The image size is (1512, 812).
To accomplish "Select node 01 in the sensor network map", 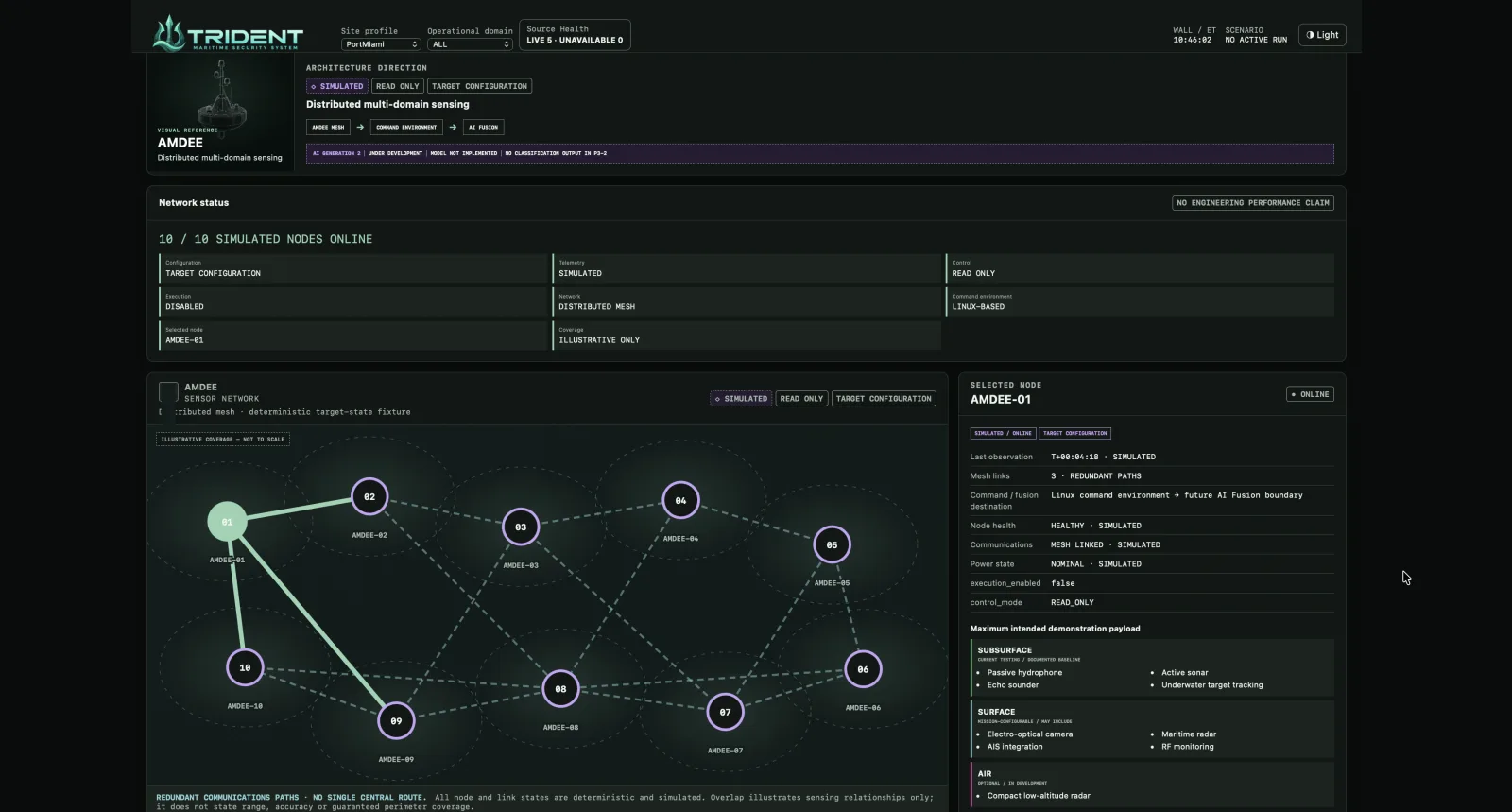I will [227, 521].
